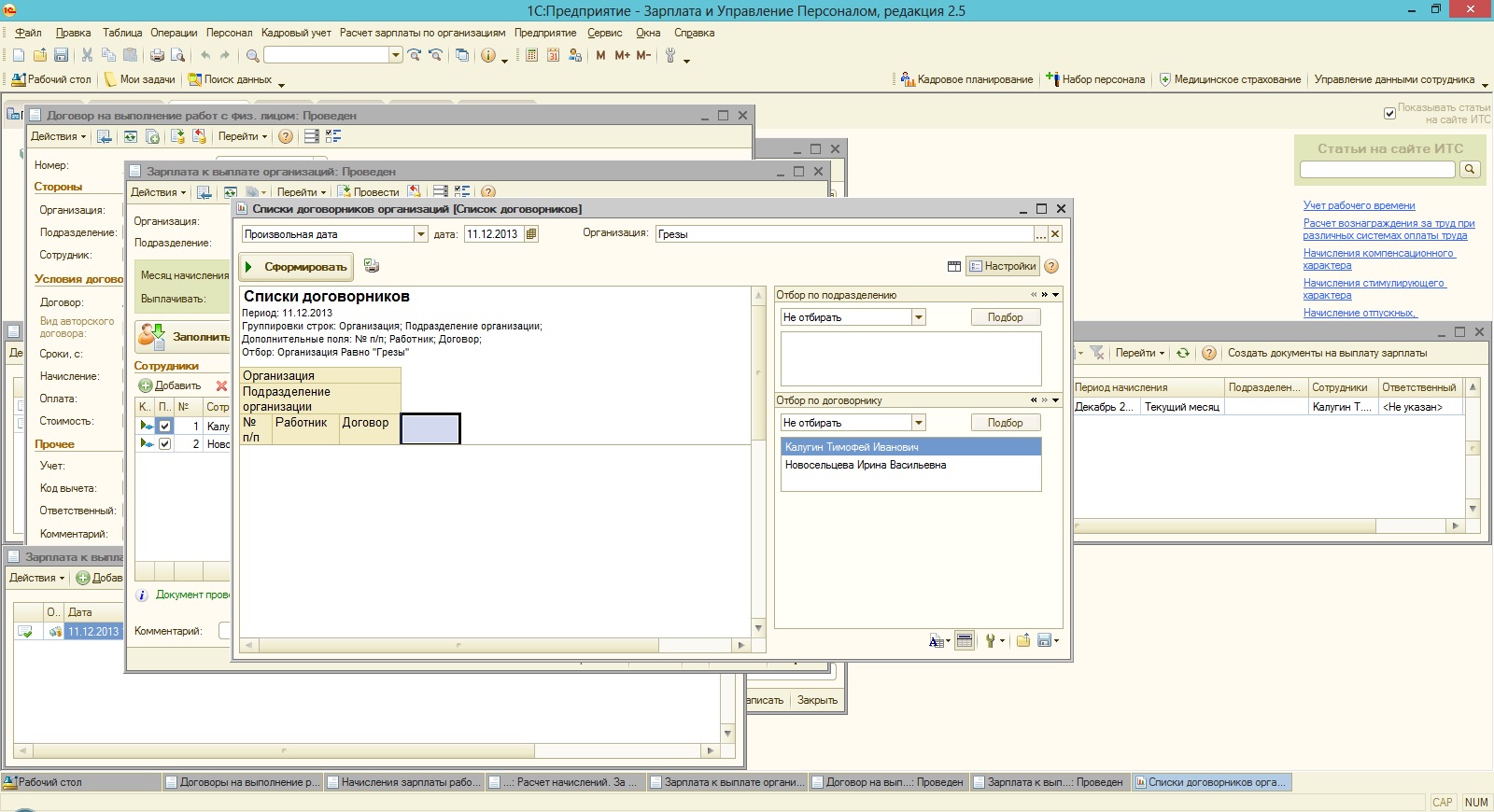This screenshot has height=812, width=1494.
Task: Open Действия dropdown in Договор window
Action: coord(58,136)
